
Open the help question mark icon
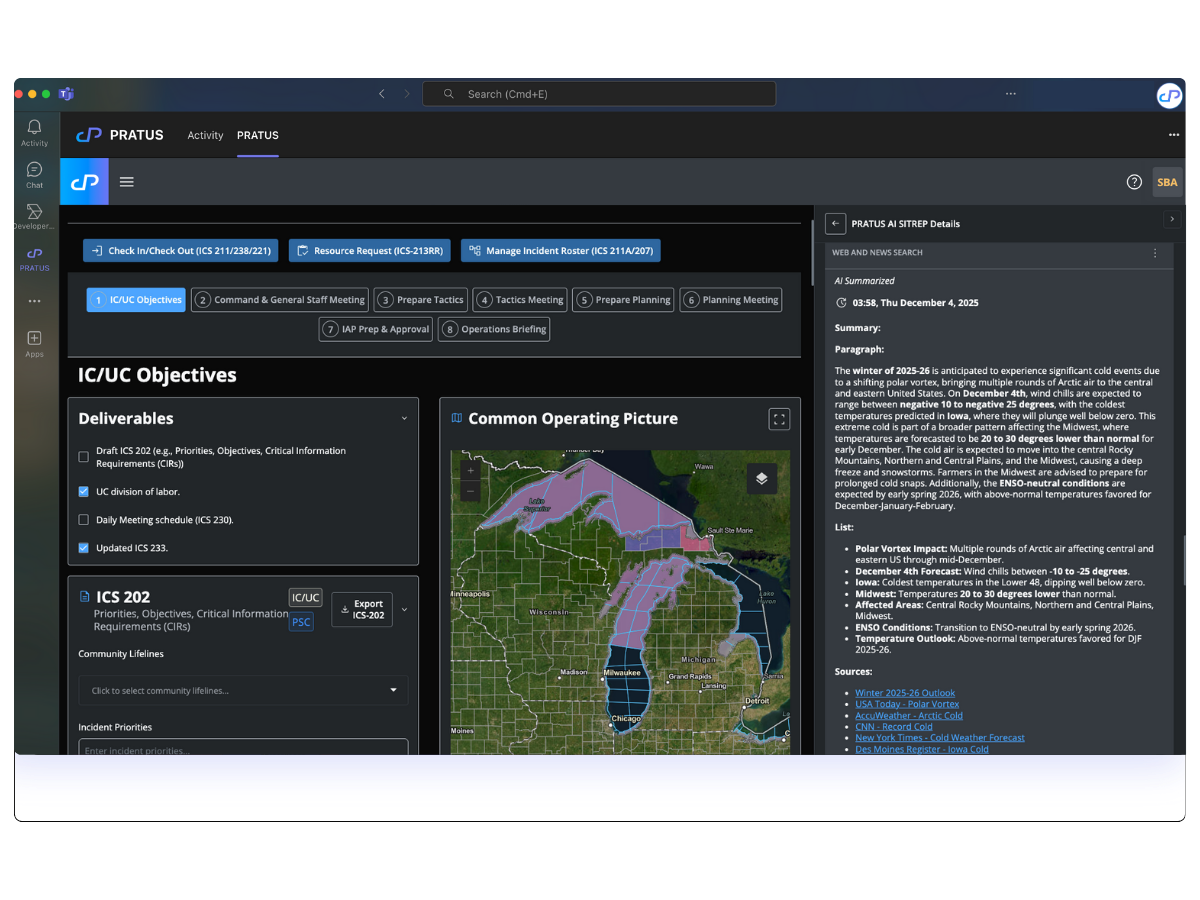(x=1134, y=182)
